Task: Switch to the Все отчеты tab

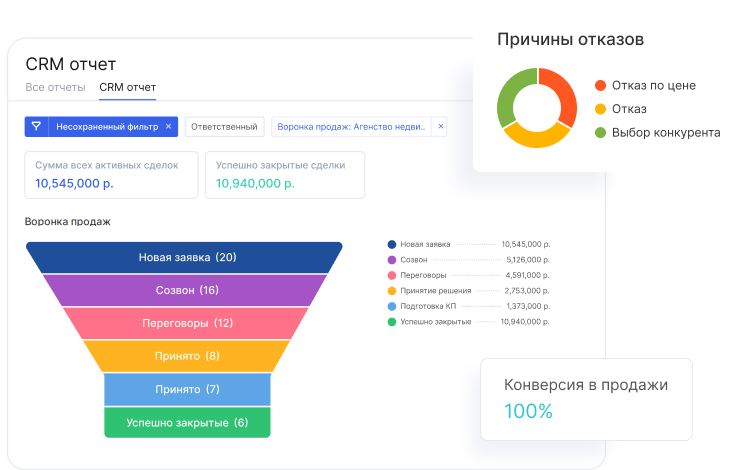Action: pyautogui.click(x=55, y=88)
